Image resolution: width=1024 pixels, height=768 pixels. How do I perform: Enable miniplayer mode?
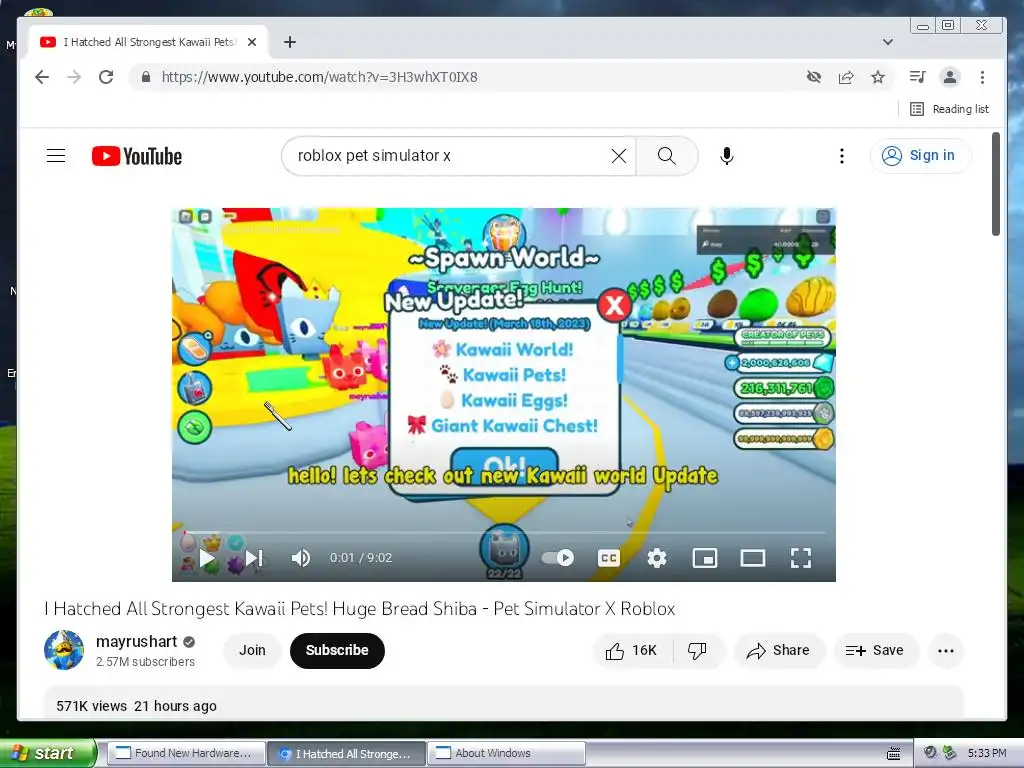pyautogui.click(x=705, y=558)
